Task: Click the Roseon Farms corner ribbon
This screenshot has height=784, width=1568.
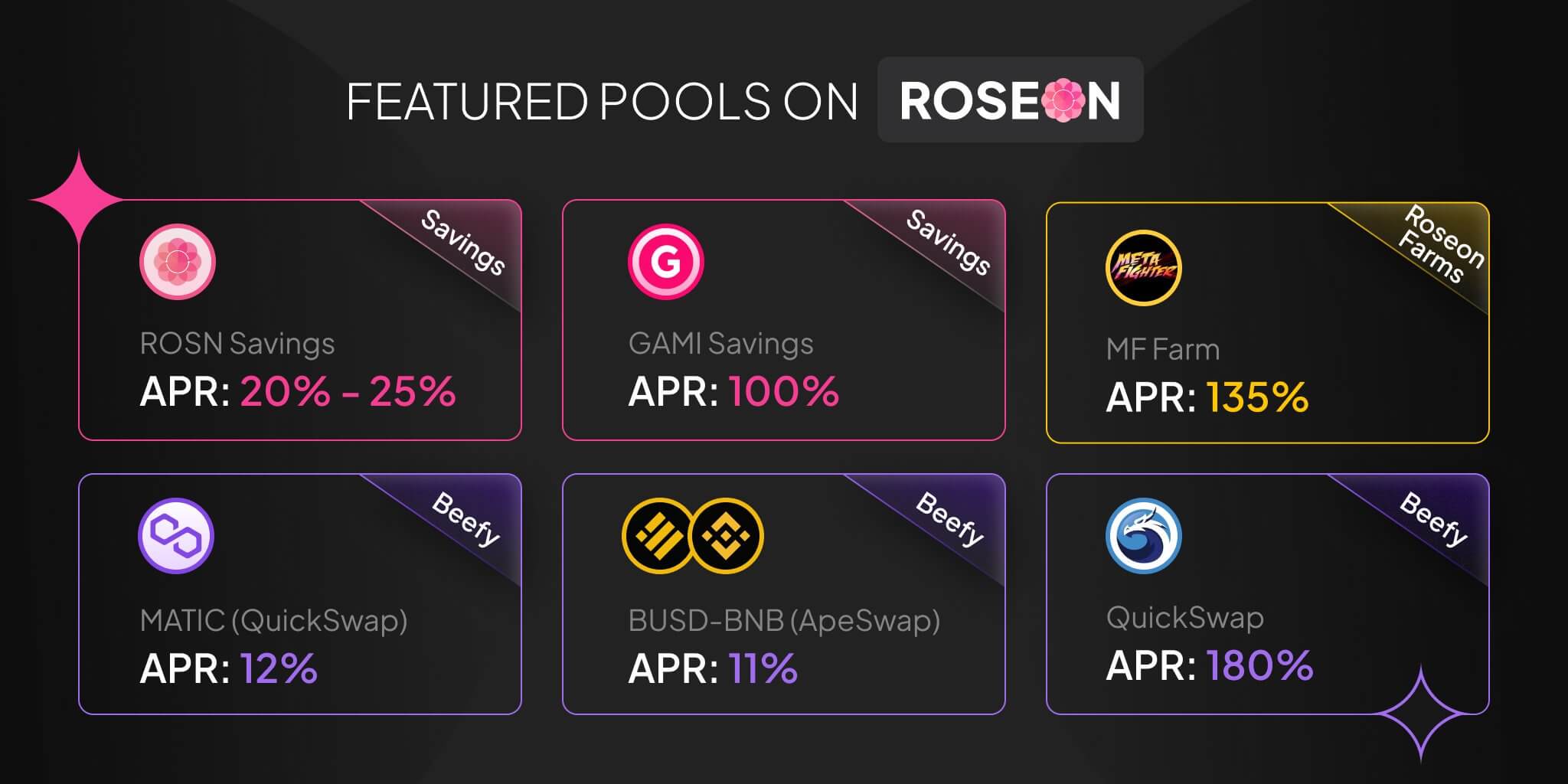Action: 1439,245
